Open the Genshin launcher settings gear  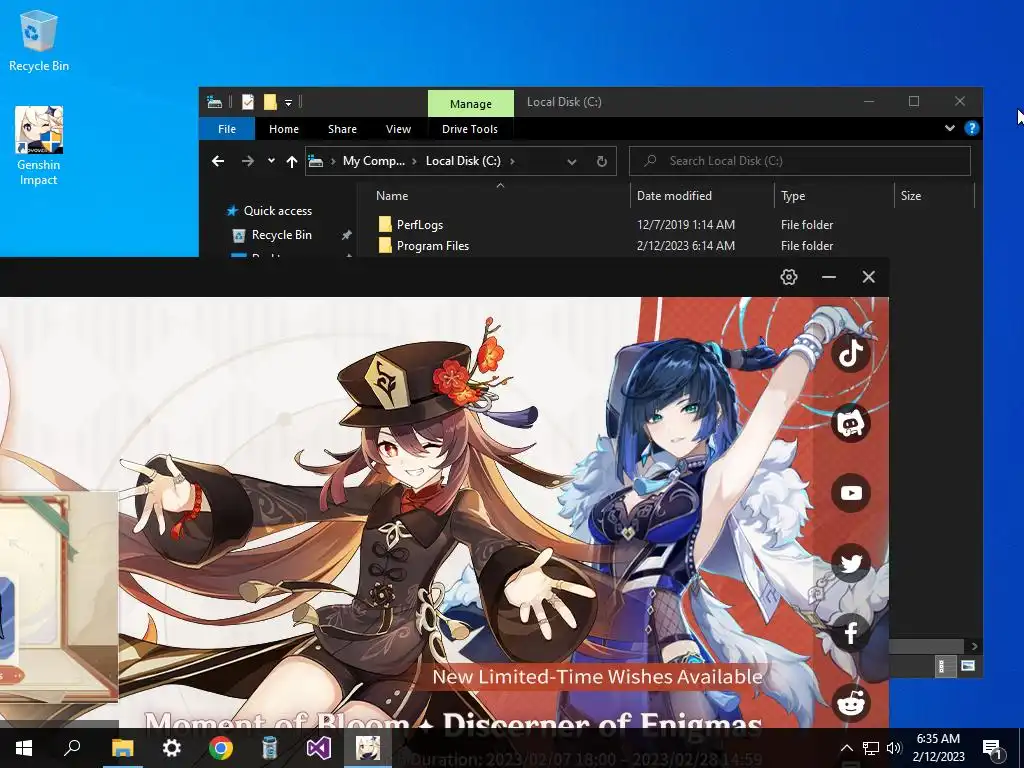[x=789, y=277]
